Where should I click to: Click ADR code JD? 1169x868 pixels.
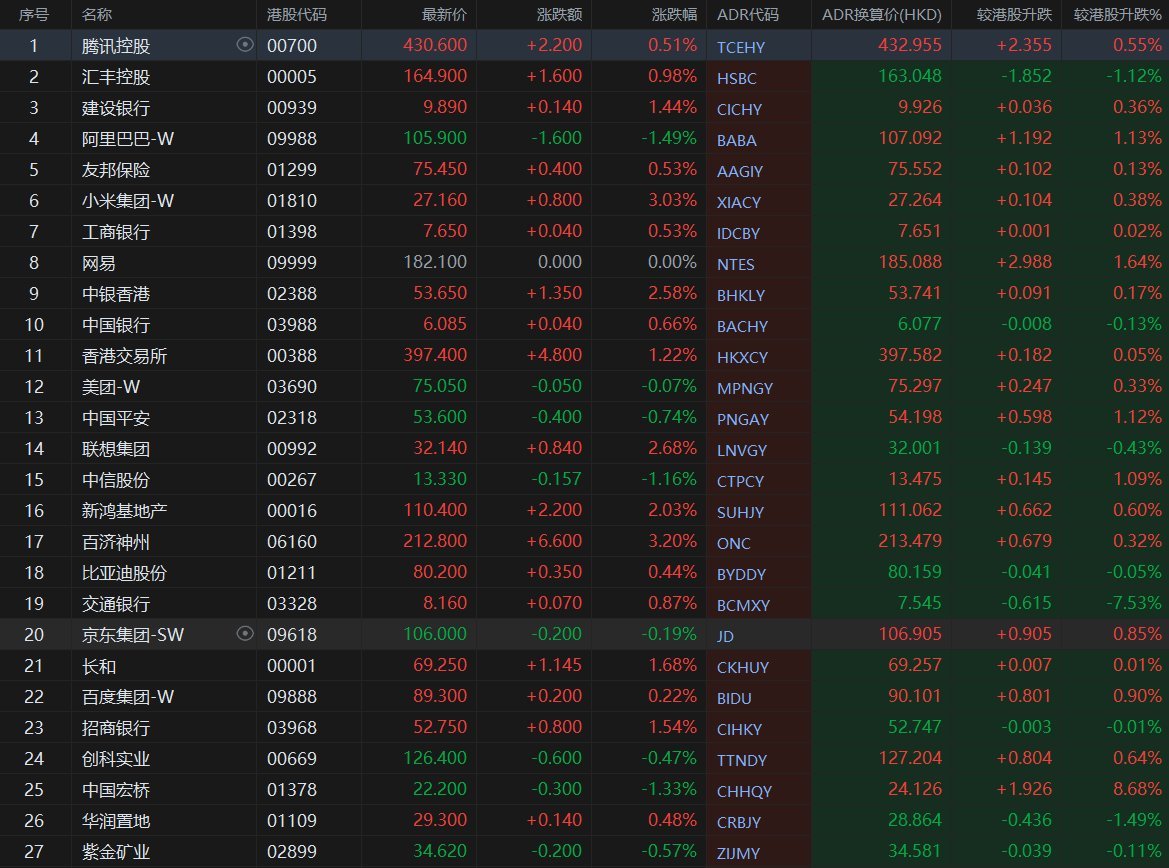tap(725, 636)
